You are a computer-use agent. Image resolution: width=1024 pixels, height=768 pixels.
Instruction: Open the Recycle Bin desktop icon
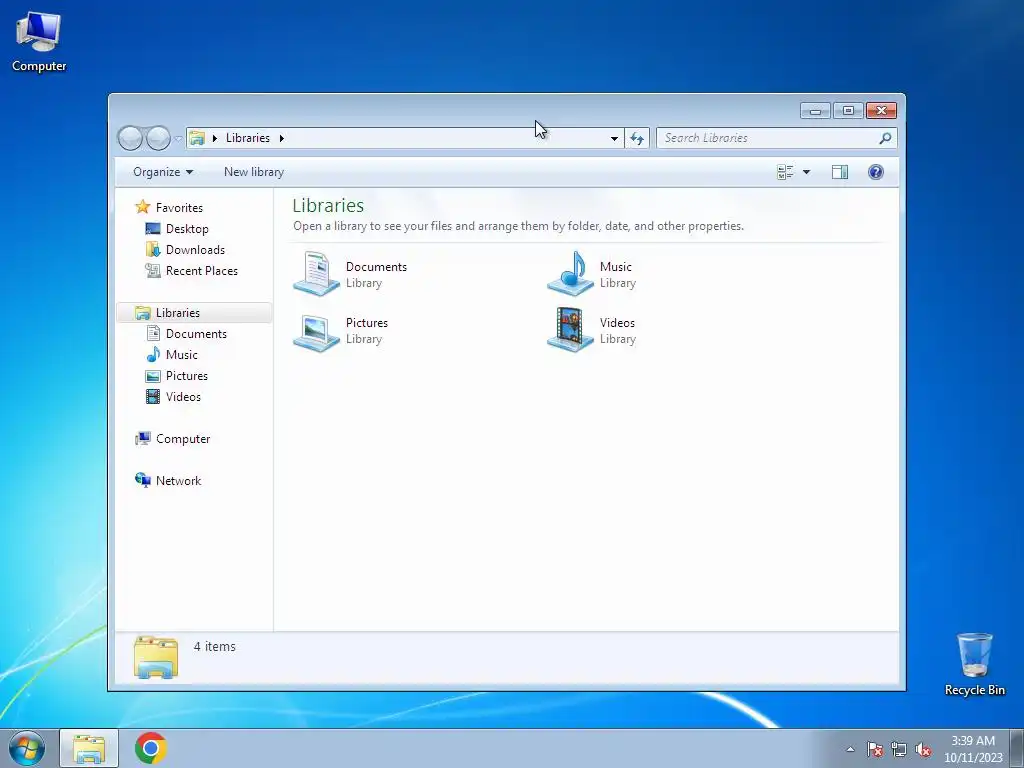coord(974,664)
